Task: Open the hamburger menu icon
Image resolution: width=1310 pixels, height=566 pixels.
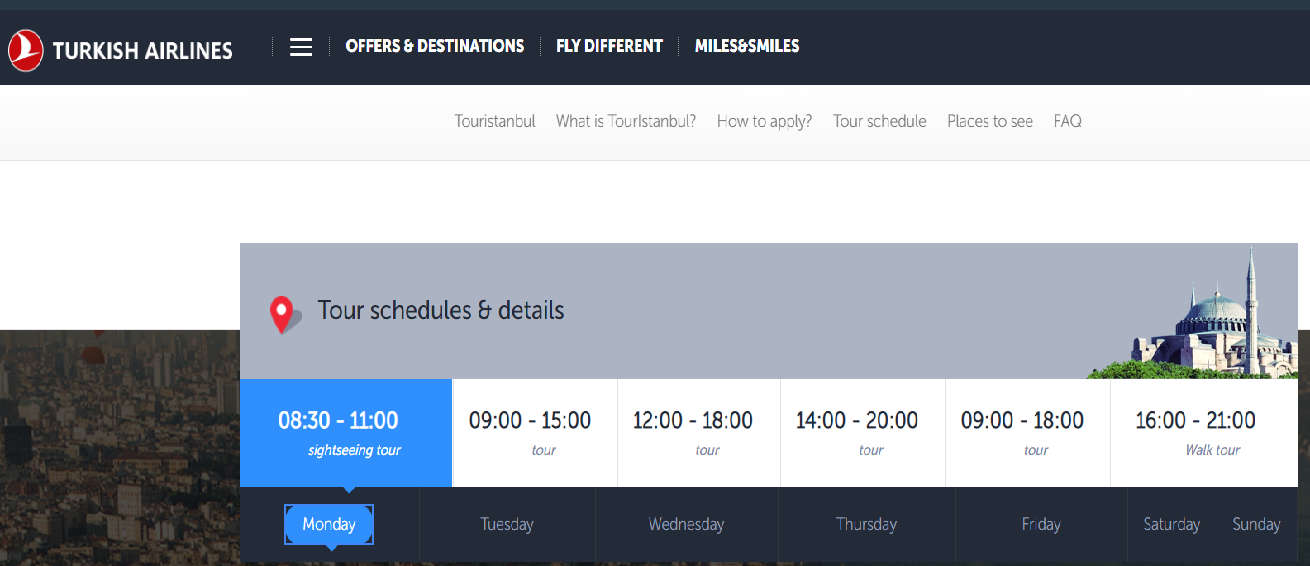Action: [301, 47]
